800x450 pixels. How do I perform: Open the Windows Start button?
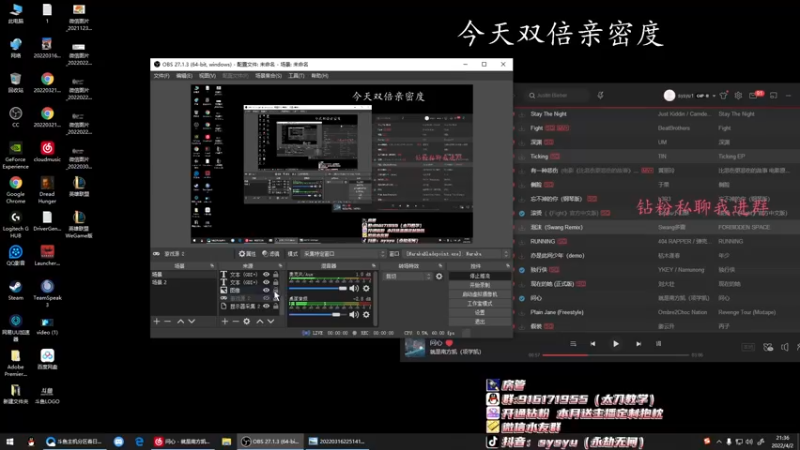click(x=10, y=441)
